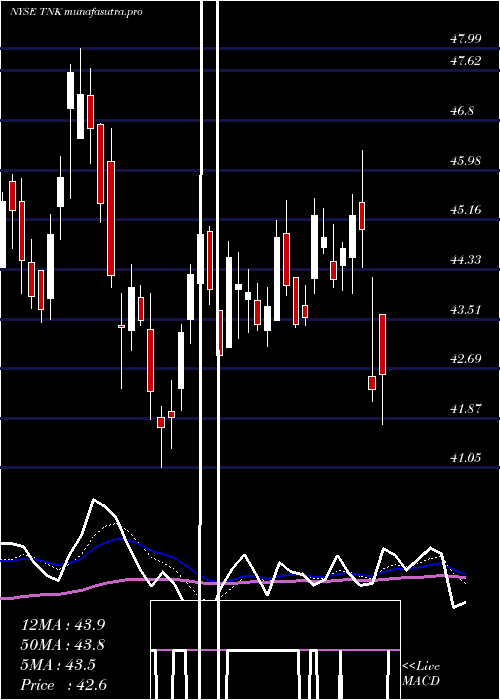Viewport: 500px width, 700px height.
Task: Click the 46.8 price level label
Action: pos(462,111)
